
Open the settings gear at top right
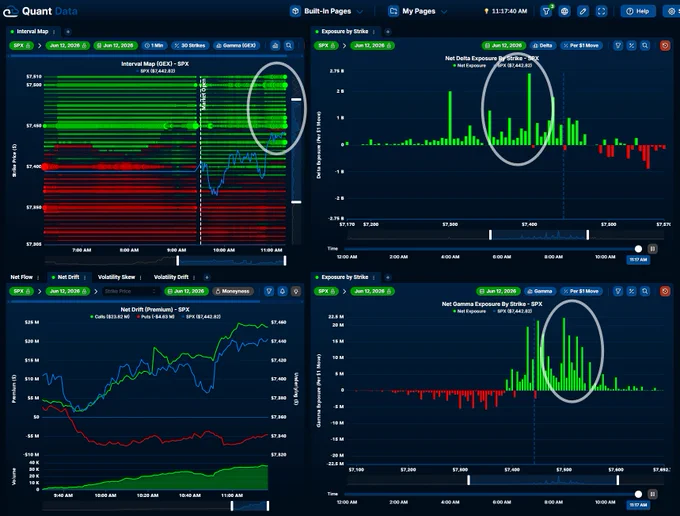coord(671,11)
